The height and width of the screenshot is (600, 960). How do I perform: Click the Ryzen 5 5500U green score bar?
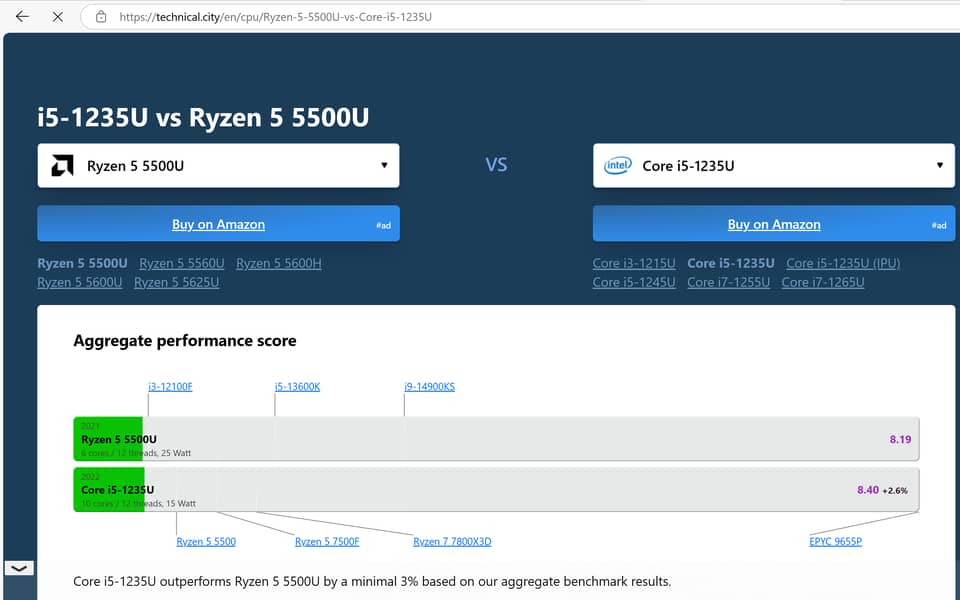pyautogui.click(x=108, y=439)
